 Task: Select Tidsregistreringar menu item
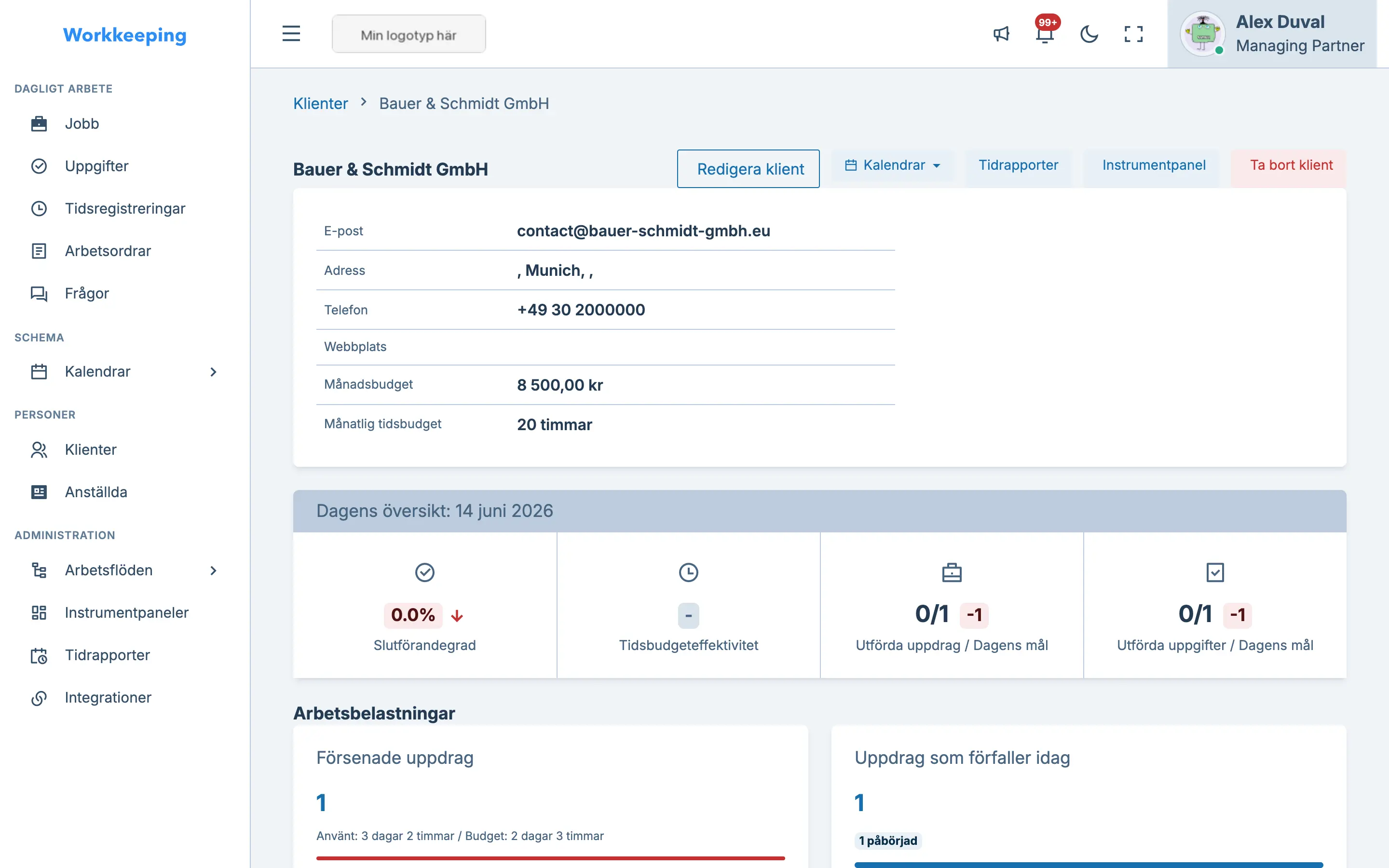click(x=124, y=208)
